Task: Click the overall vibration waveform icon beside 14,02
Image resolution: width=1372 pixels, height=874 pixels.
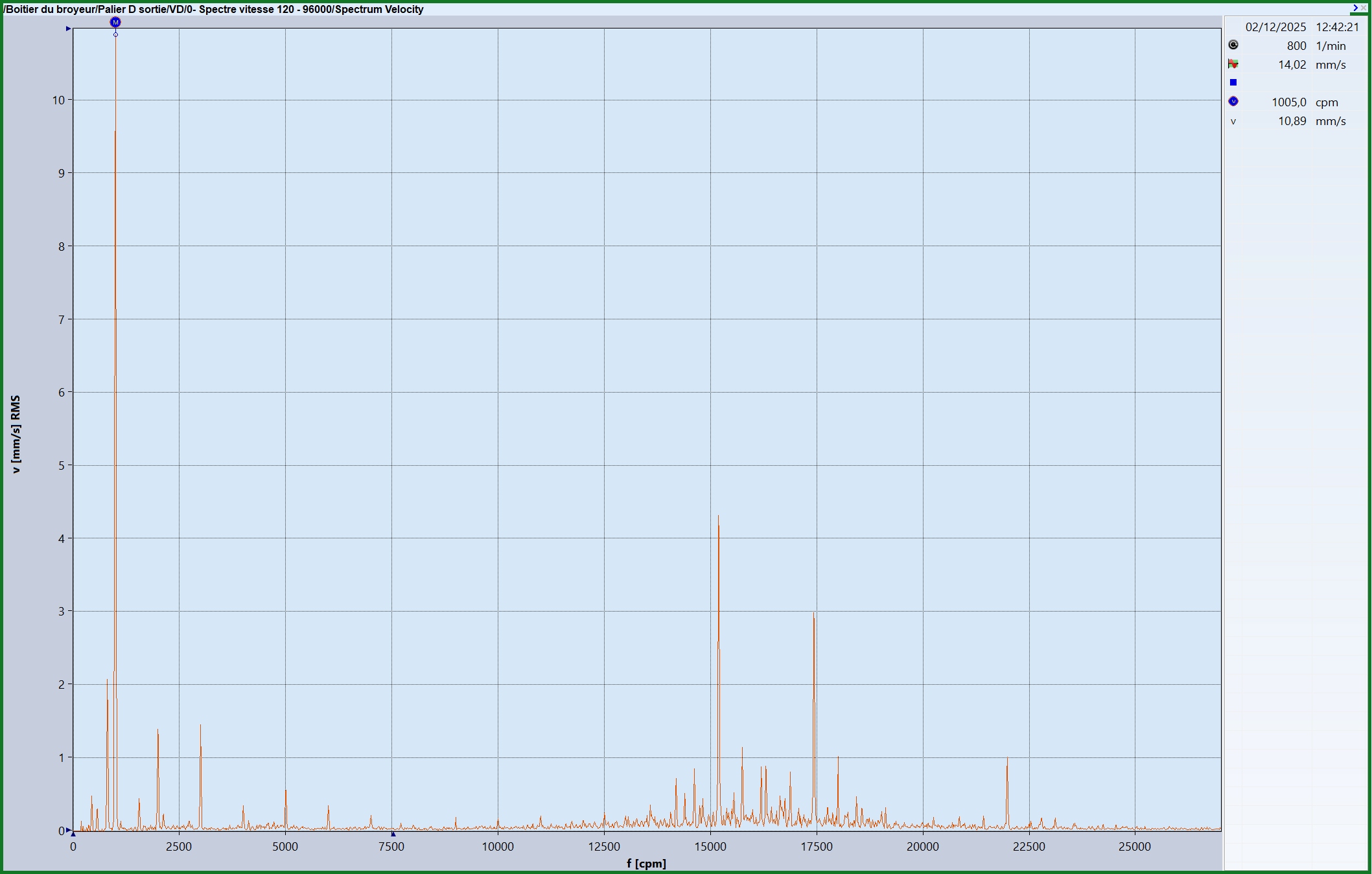Action: click(1233, 64)
